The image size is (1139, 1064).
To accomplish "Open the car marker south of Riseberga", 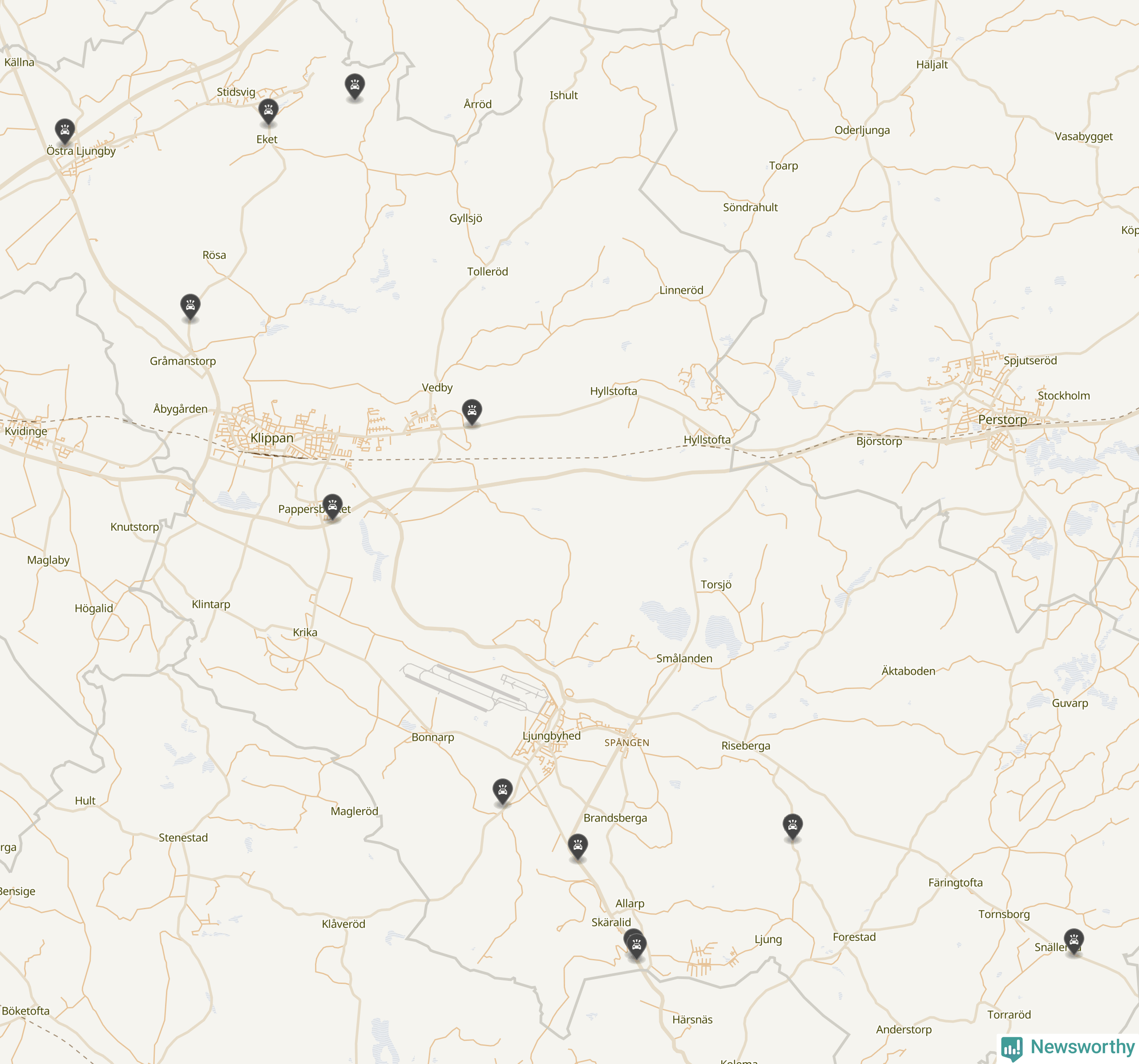I will click(792, 826).
